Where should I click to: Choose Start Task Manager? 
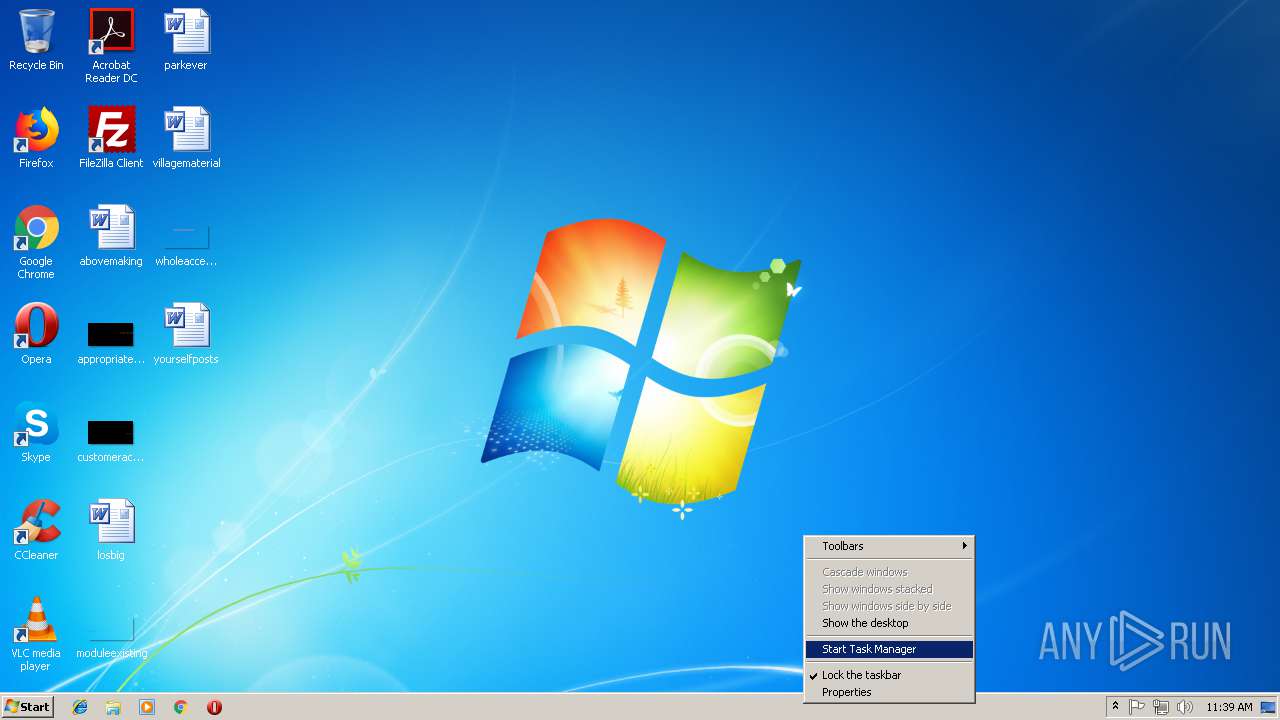click(889, 649)
